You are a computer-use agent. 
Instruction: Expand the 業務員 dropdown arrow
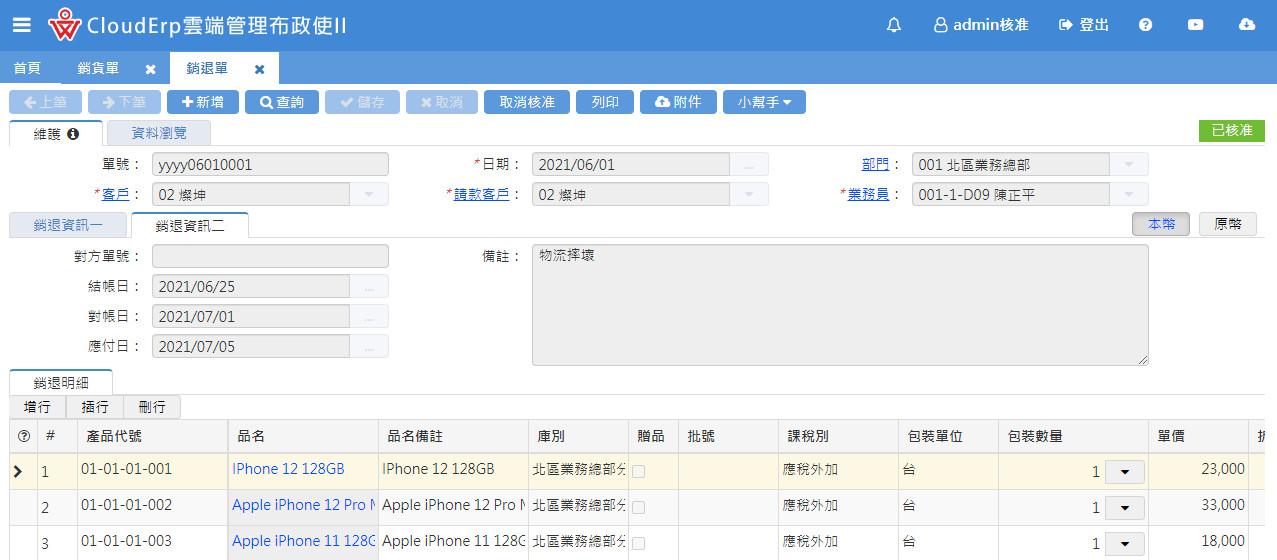point(1129,194)
